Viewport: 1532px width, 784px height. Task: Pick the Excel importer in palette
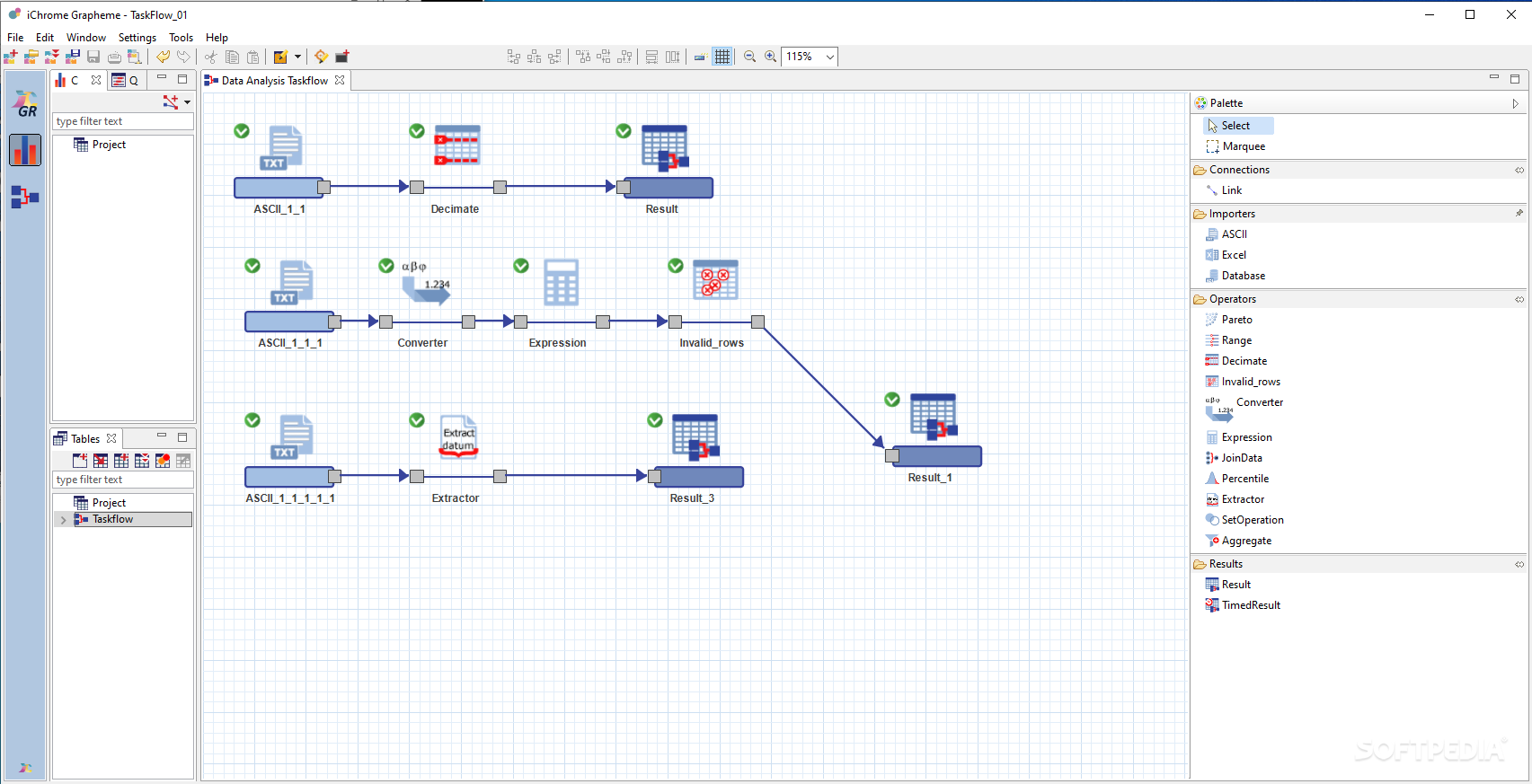click(1226, 255)
